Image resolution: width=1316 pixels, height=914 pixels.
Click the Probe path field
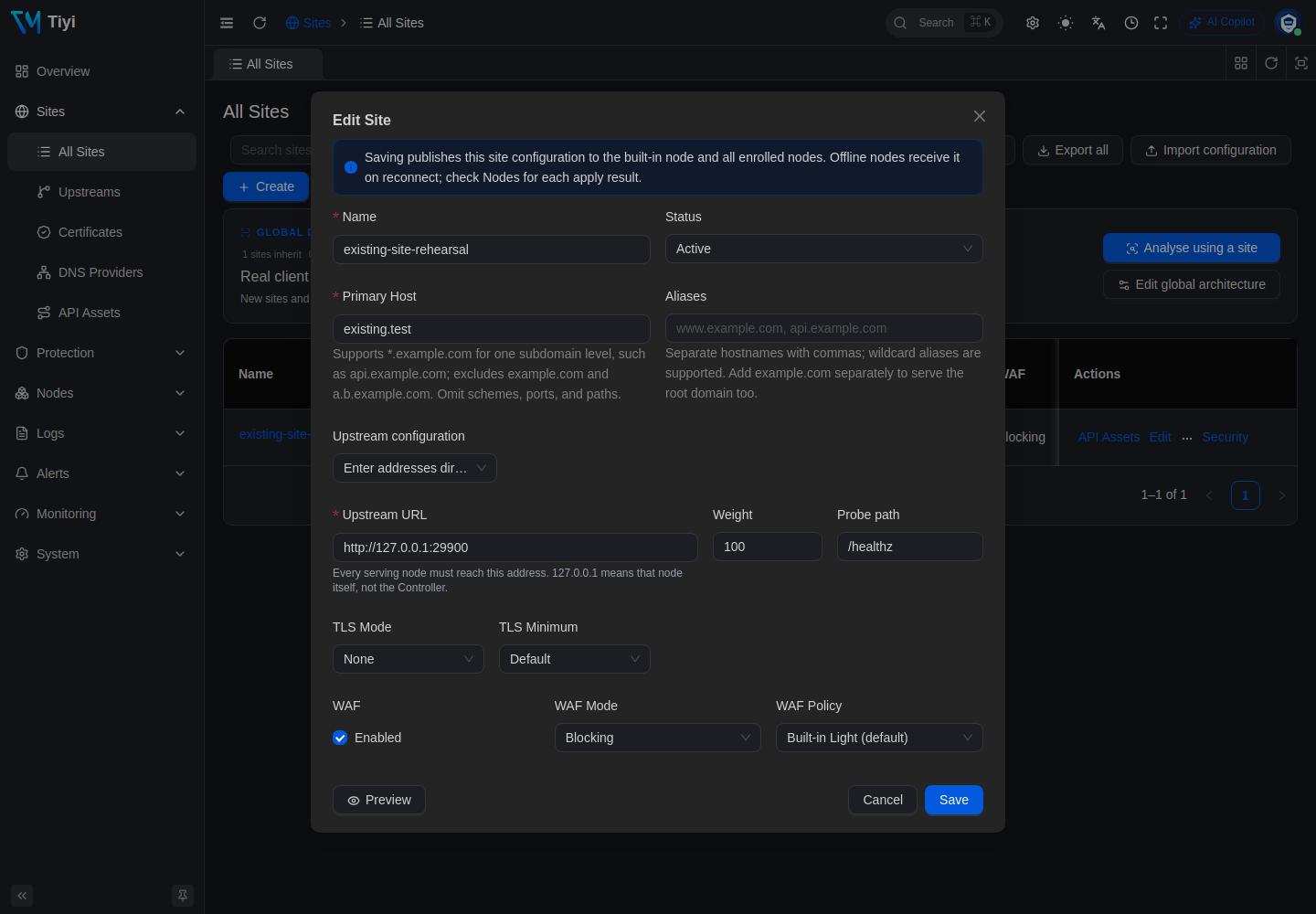pyautogui.click(x=909, y=547)
